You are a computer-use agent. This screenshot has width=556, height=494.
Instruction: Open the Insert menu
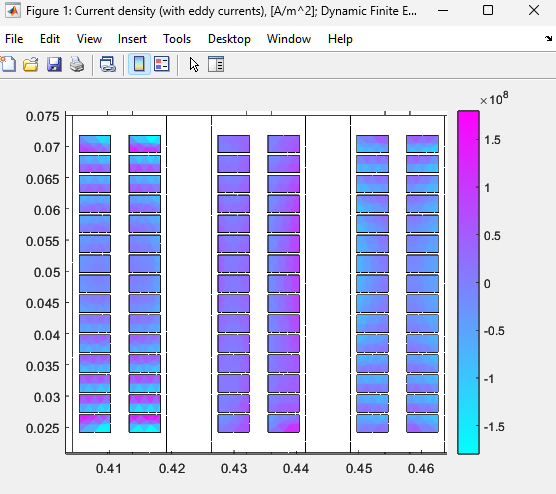tap(132, 39)
